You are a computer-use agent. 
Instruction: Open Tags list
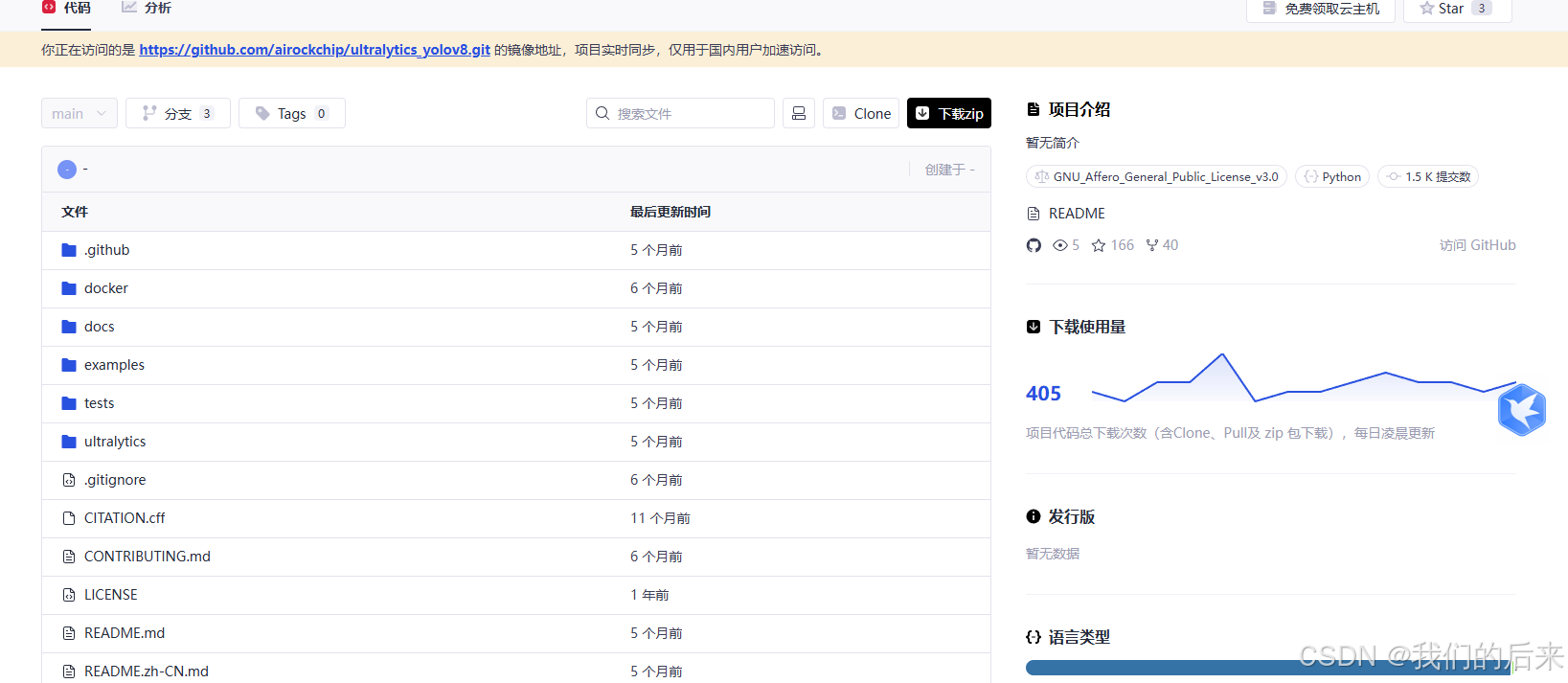coord(292,113)
